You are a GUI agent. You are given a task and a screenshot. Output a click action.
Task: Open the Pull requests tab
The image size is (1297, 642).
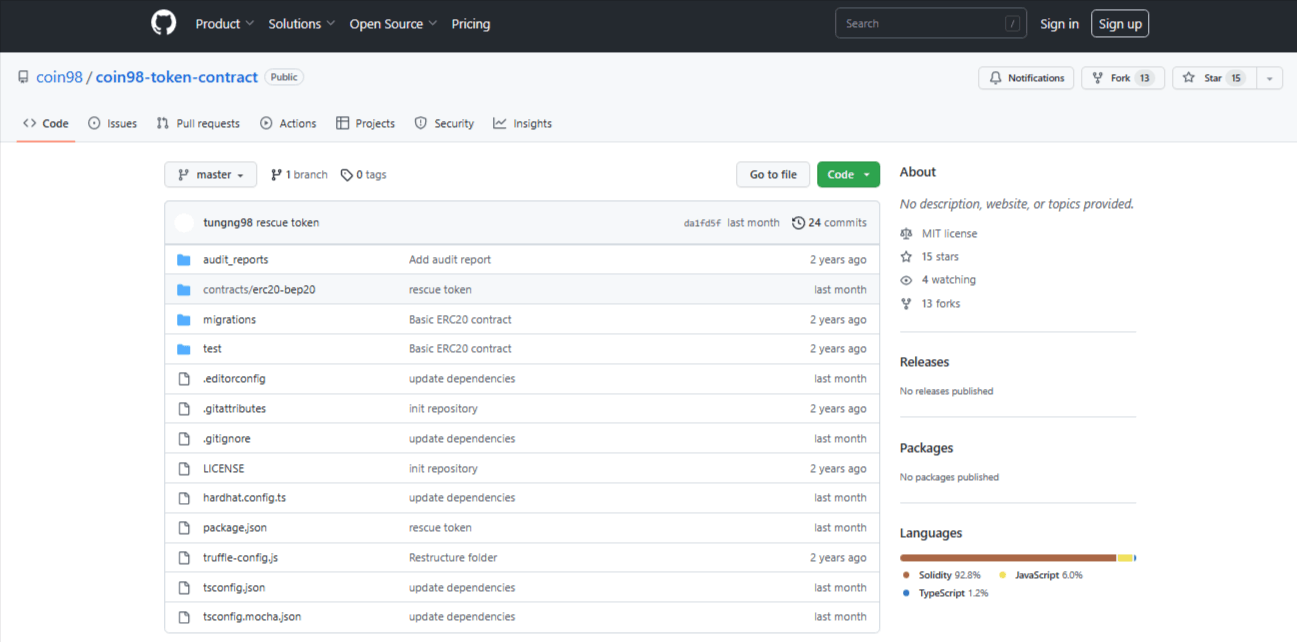point(198,124)
